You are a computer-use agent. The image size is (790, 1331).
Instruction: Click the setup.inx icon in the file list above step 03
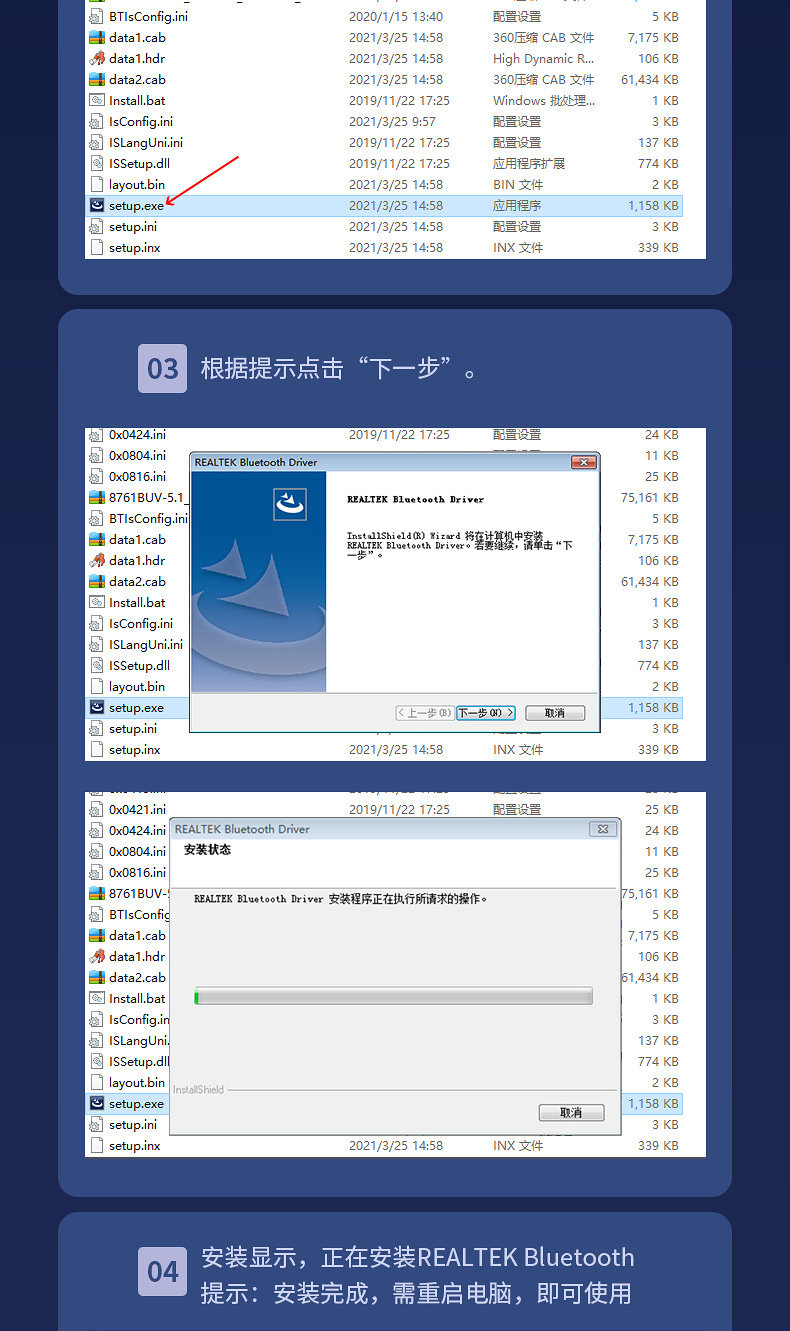click(x=97, y=247)
